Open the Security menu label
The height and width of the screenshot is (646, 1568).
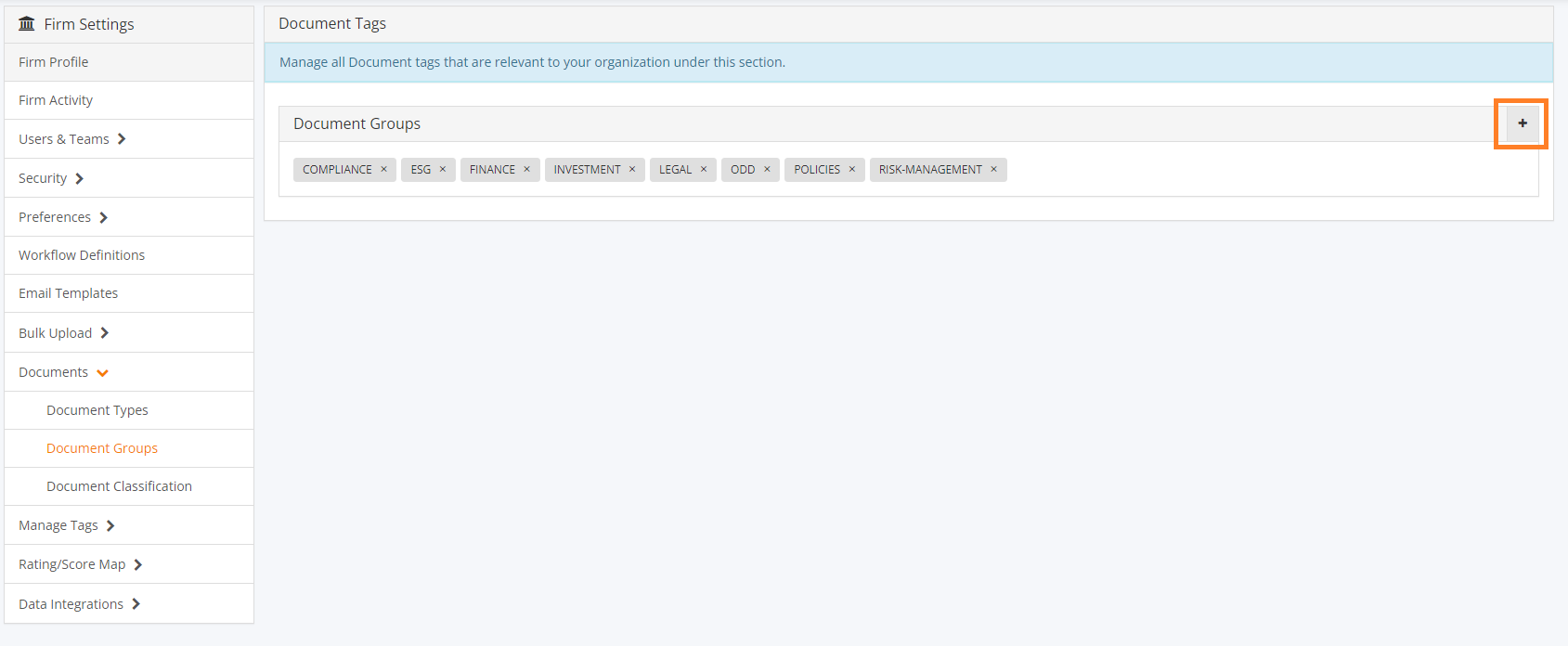(43, 178)
